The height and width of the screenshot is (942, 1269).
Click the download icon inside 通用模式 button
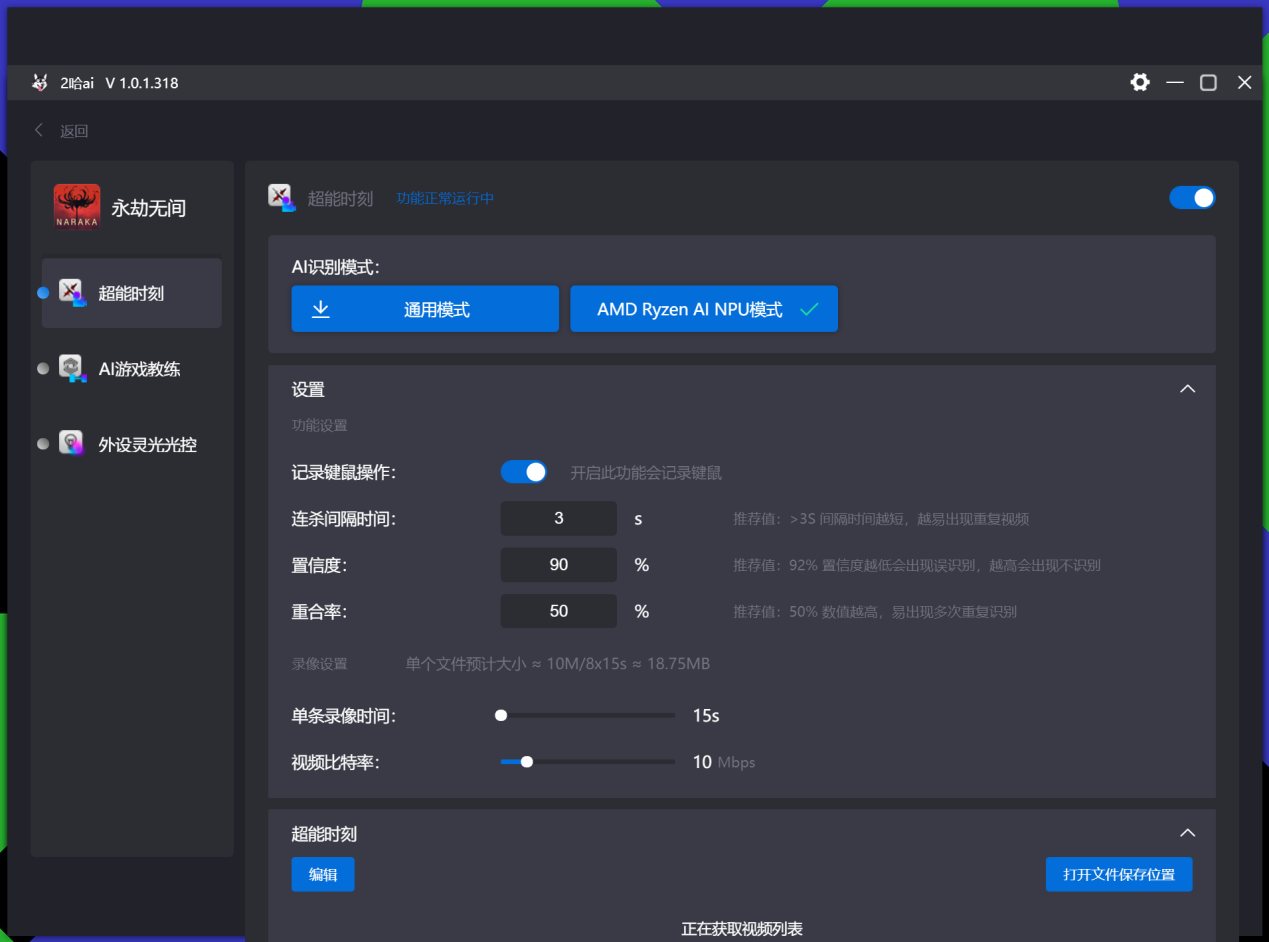pyautogui.click(x=320, y=309)
